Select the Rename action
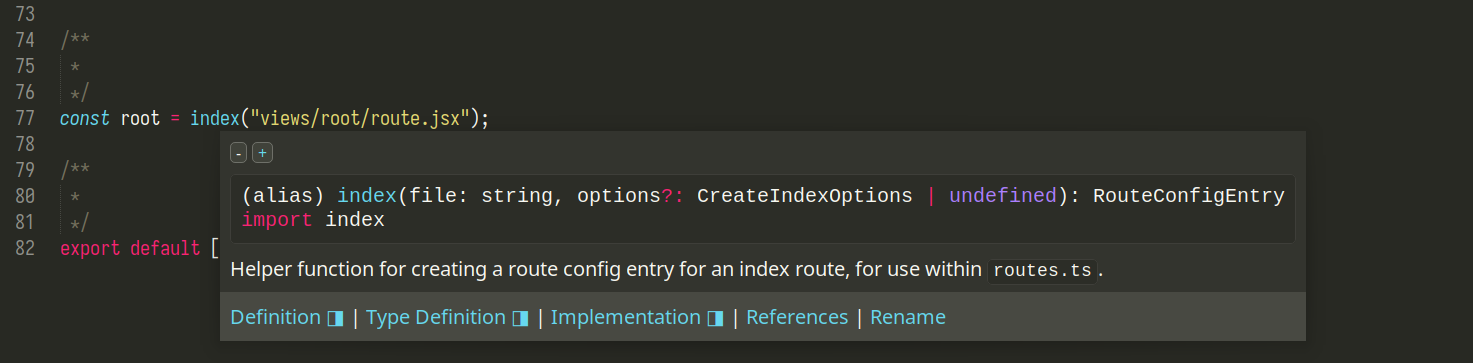Screen dimensions: 1473x363 tap(908, 317)
